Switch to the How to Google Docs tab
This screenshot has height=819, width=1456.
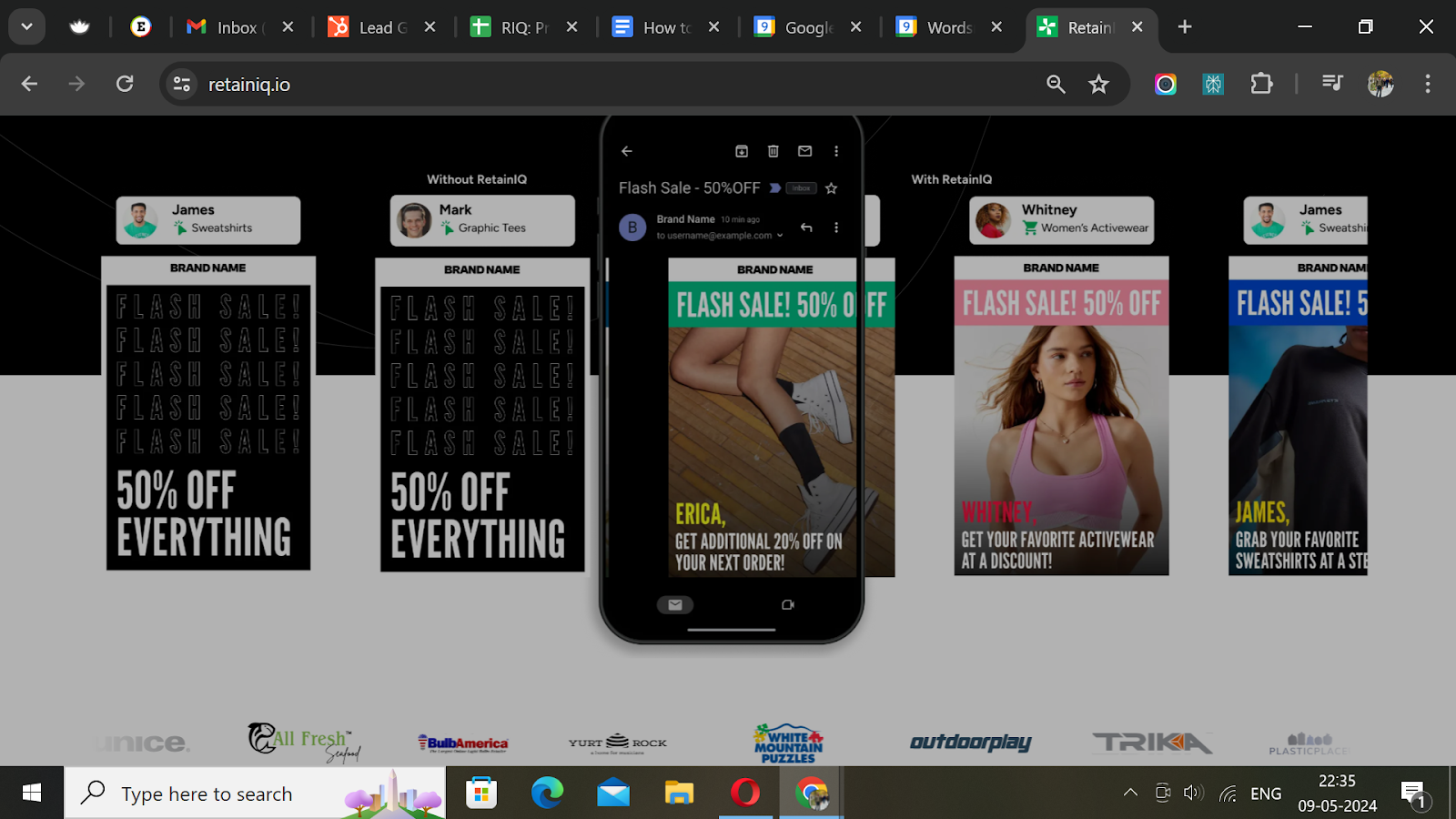[x=651, y=27]
